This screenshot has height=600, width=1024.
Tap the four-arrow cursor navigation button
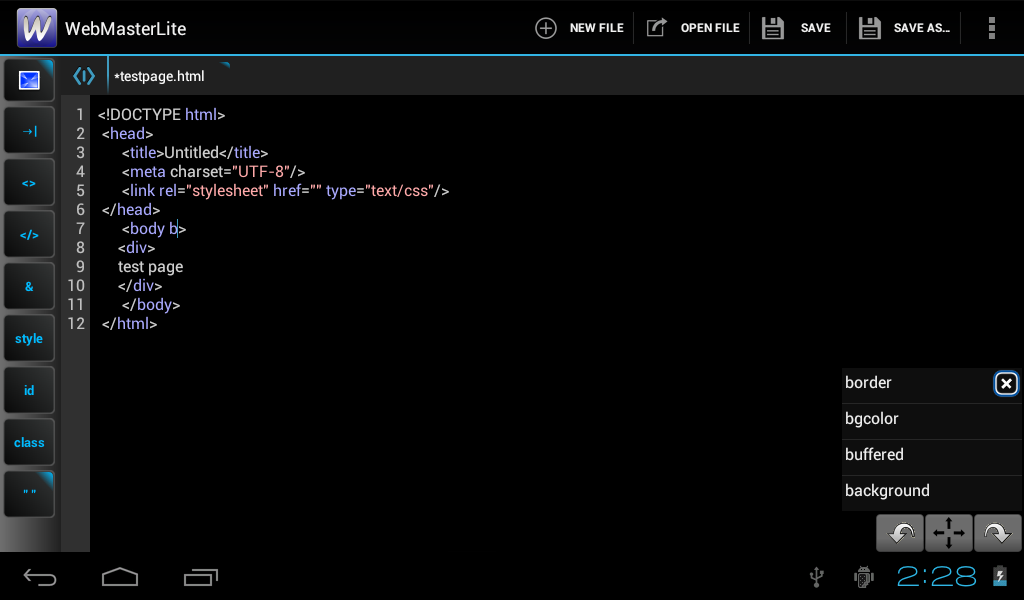(949, 533)
